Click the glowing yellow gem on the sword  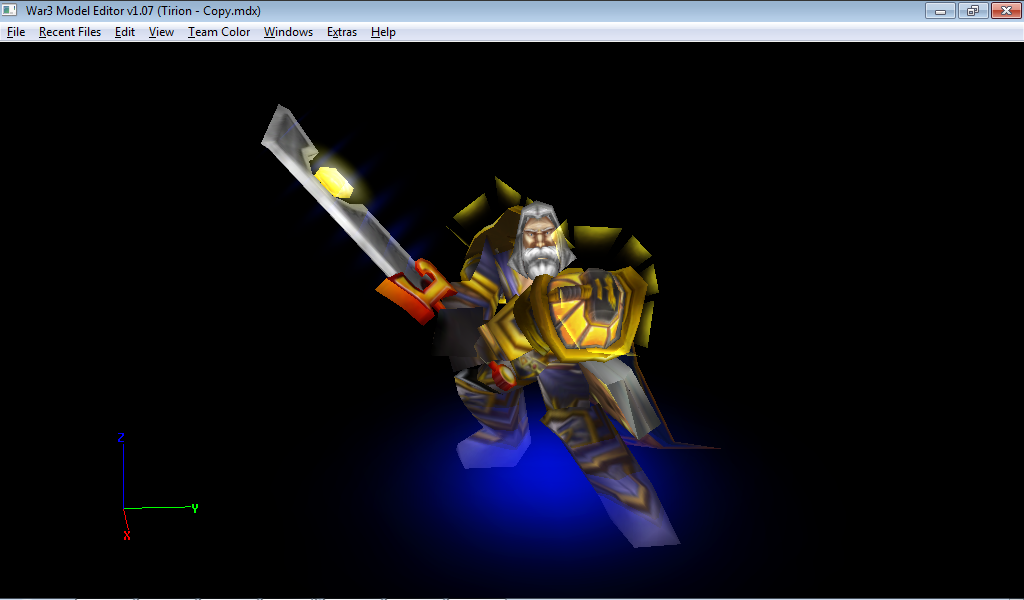[x=334, y=181]
